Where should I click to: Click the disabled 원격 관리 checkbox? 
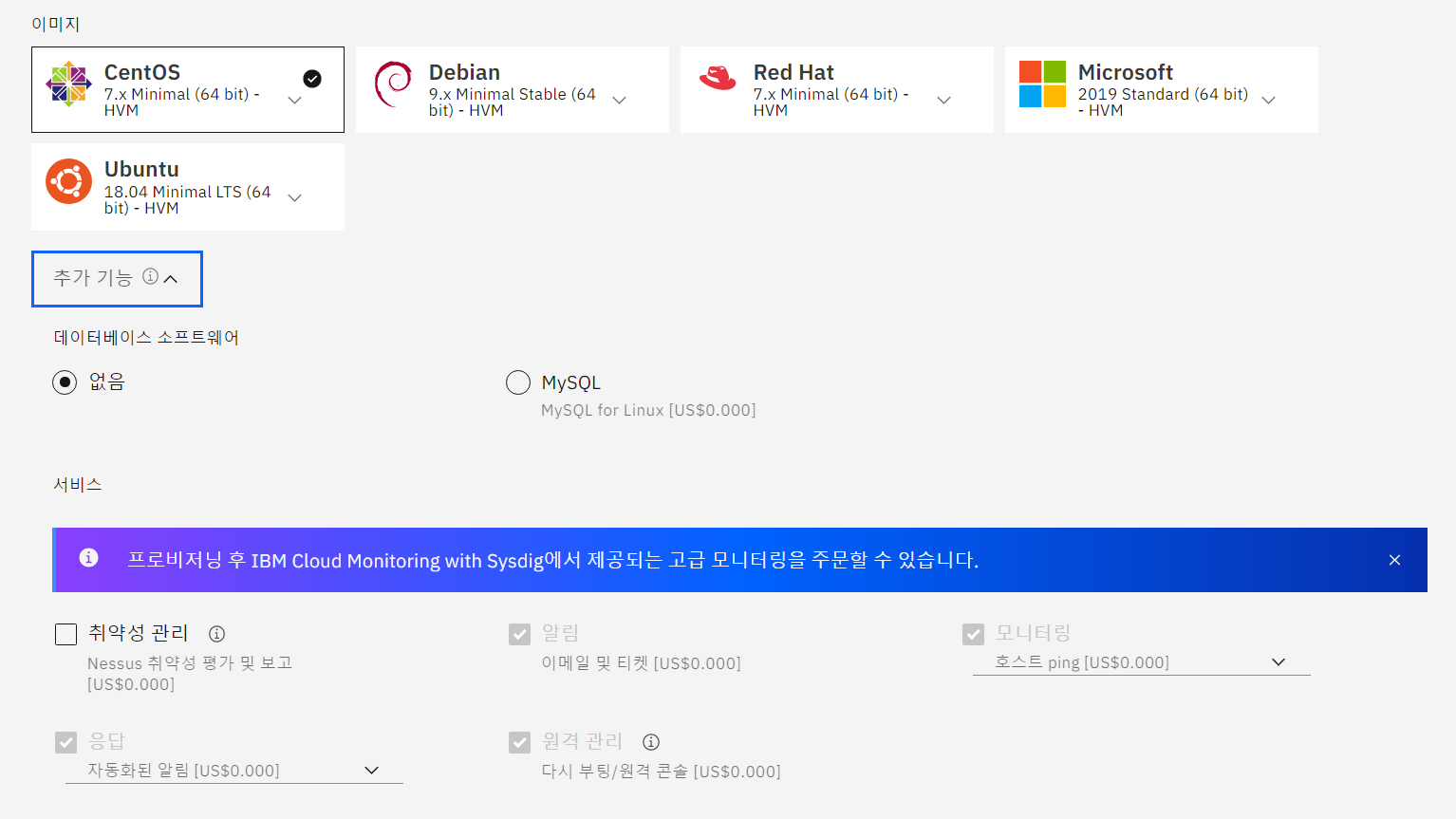519,742
